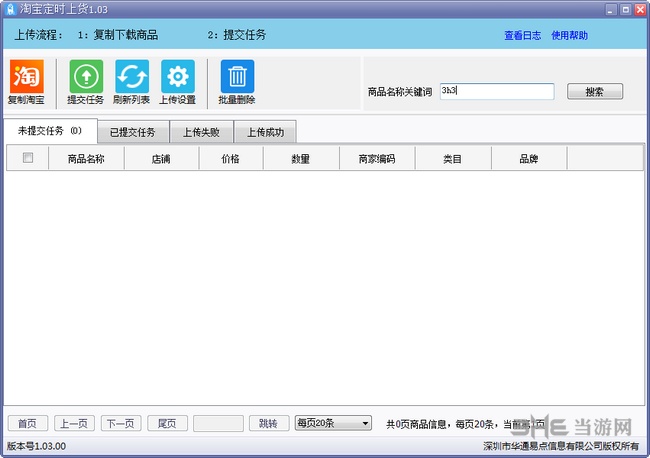The width and height of the screenshot is (650, 458).
Task: Click the 复制淘宝 orange Taobao icon
Action: (27, 76)
